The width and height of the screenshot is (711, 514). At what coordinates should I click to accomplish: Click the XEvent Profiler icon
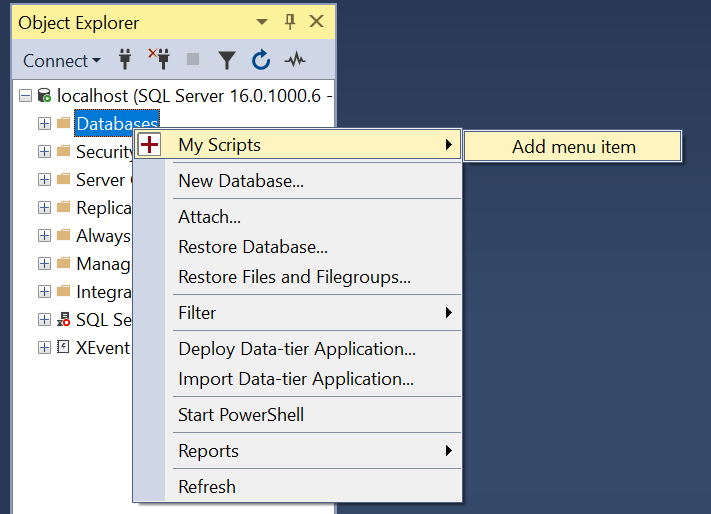pos(63,347)
